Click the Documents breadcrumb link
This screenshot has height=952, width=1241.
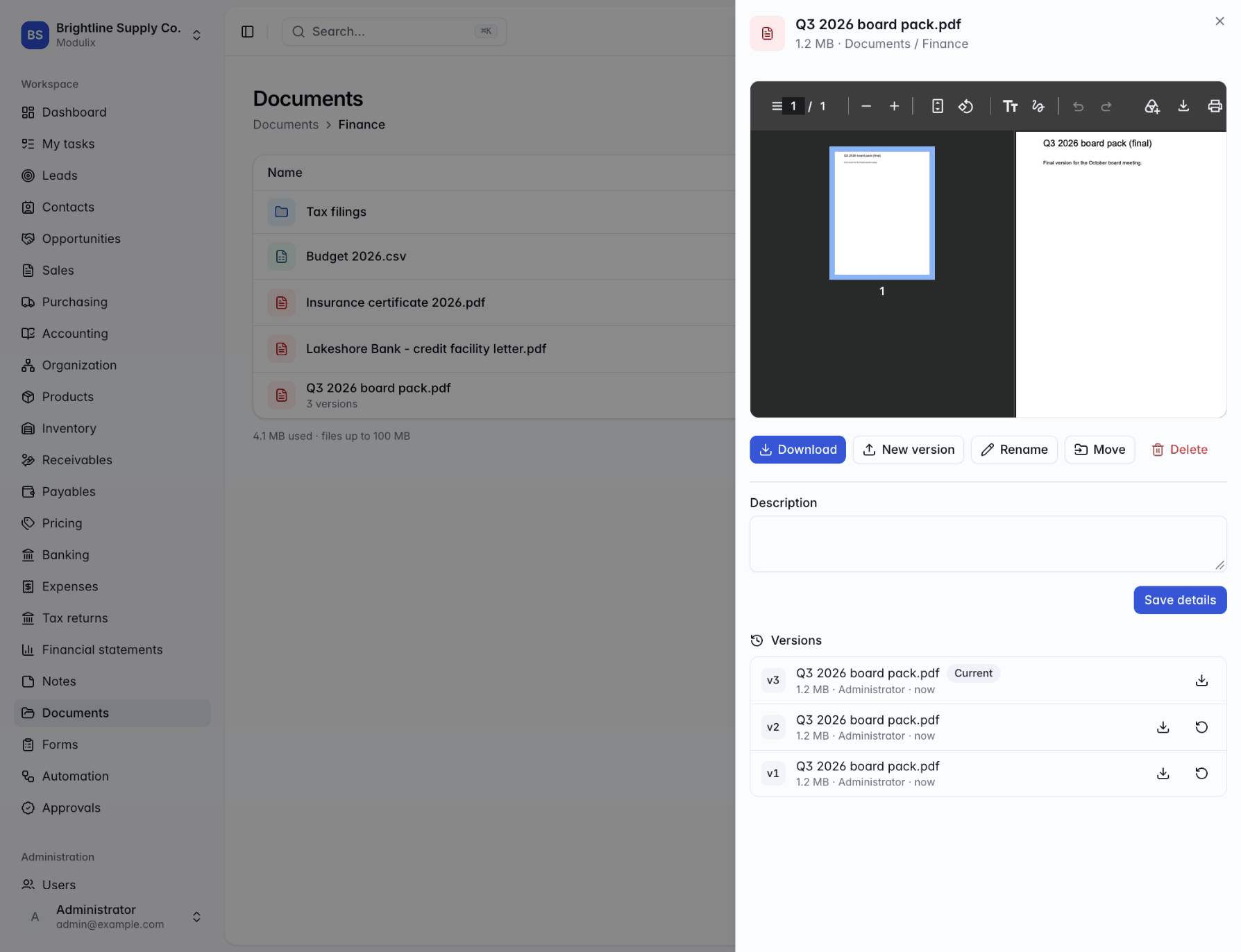285,124
